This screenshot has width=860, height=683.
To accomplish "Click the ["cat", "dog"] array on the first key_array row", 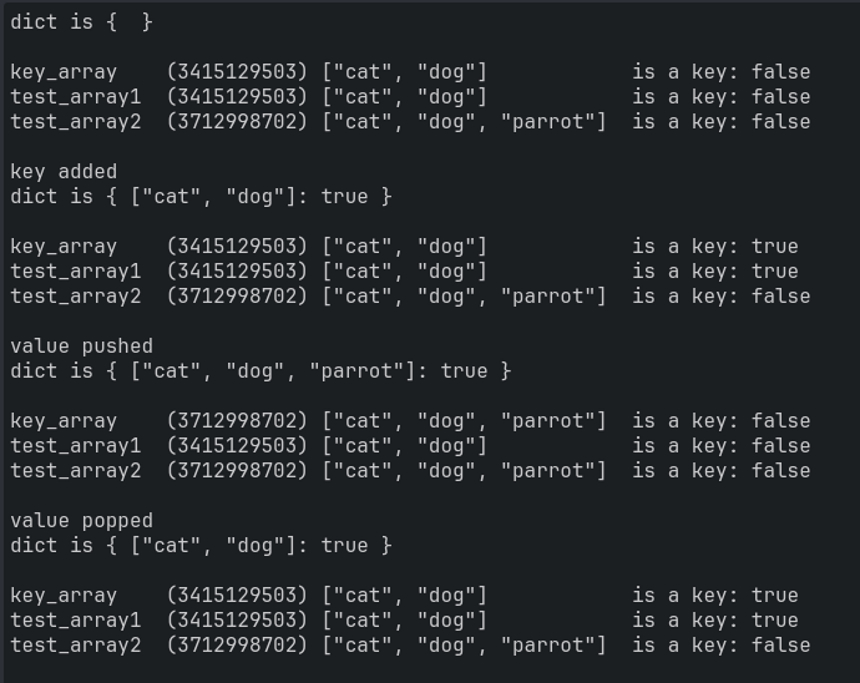I will tap(404, 72).
